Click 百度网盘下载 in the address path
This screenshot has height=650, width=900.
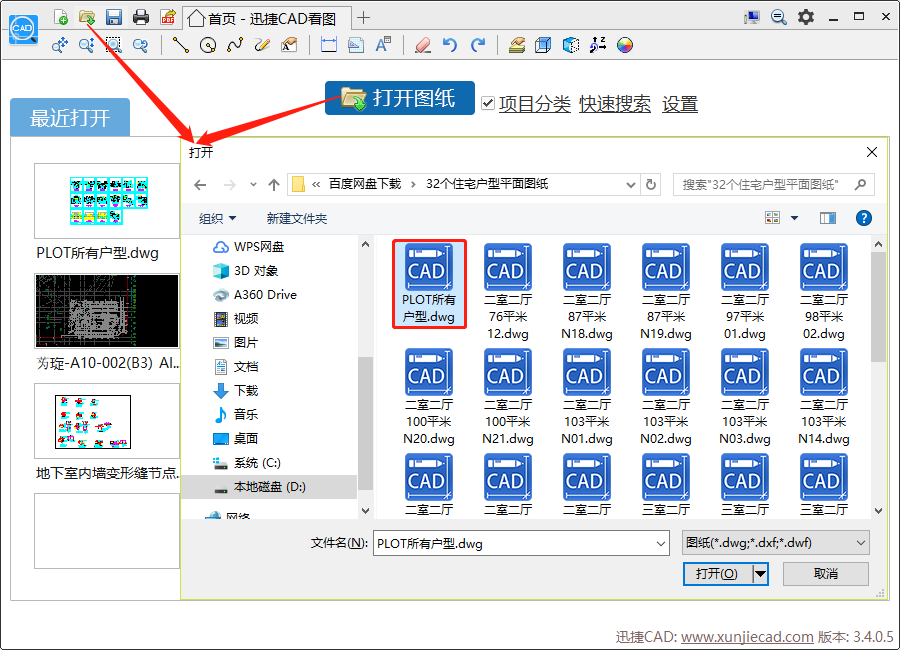(364, 184)
